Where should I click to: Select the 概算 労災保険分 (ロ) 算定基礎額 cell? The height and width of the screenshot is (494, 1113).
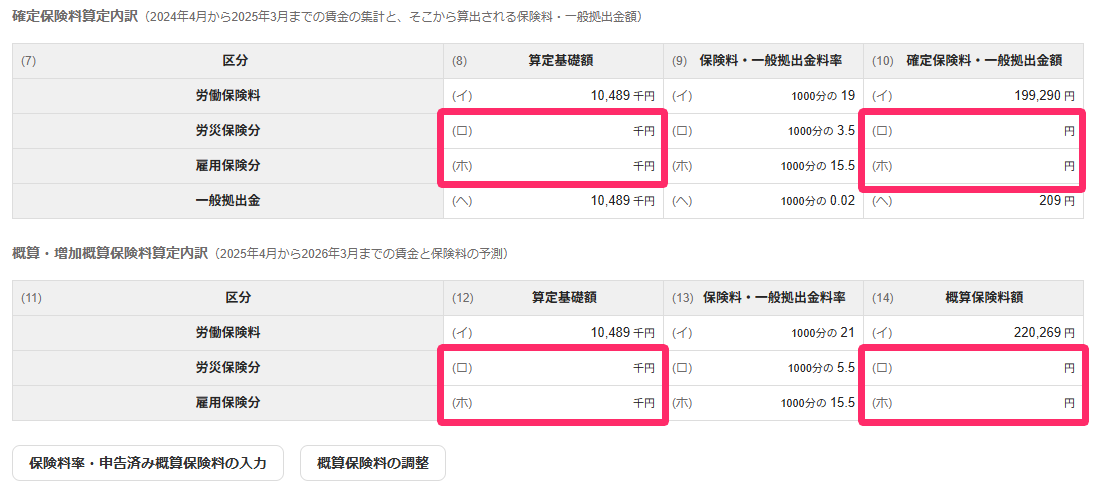point(554,368)
